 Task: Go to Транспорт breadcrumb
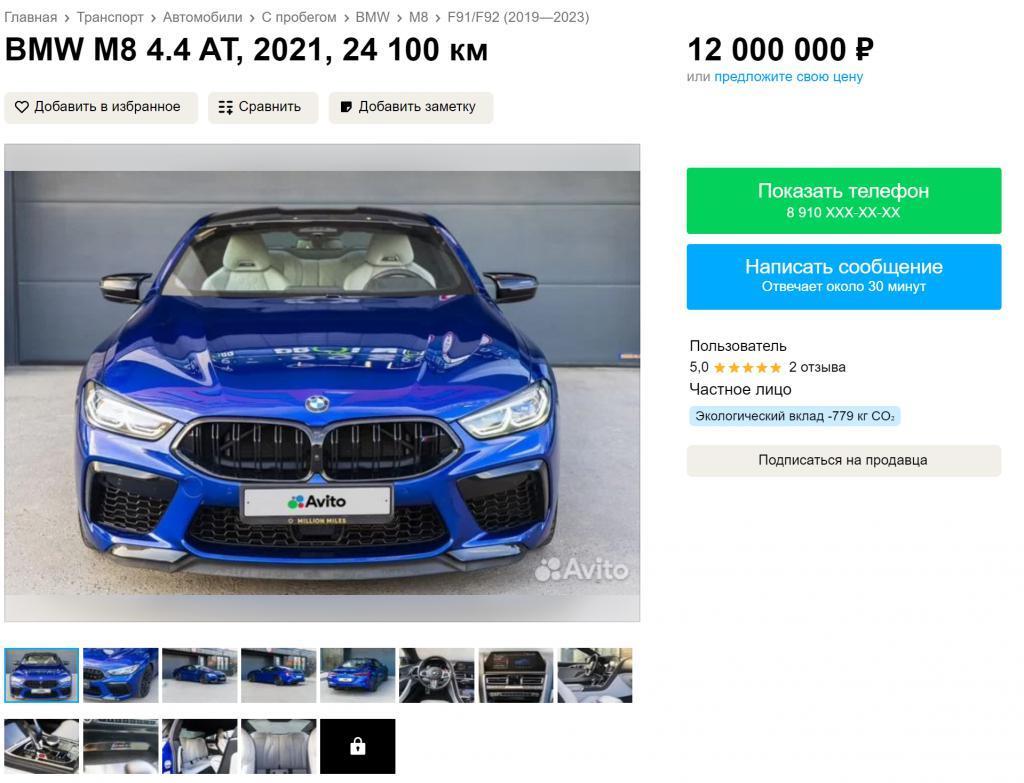point(110,18)
